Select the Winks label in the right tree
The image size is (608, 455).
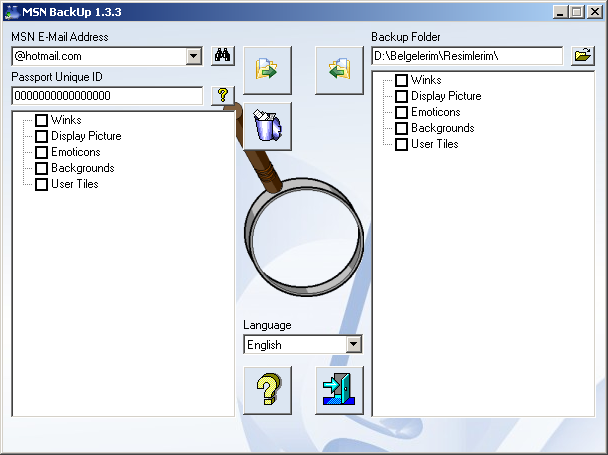pyautogui.click(x=426, y=80)
